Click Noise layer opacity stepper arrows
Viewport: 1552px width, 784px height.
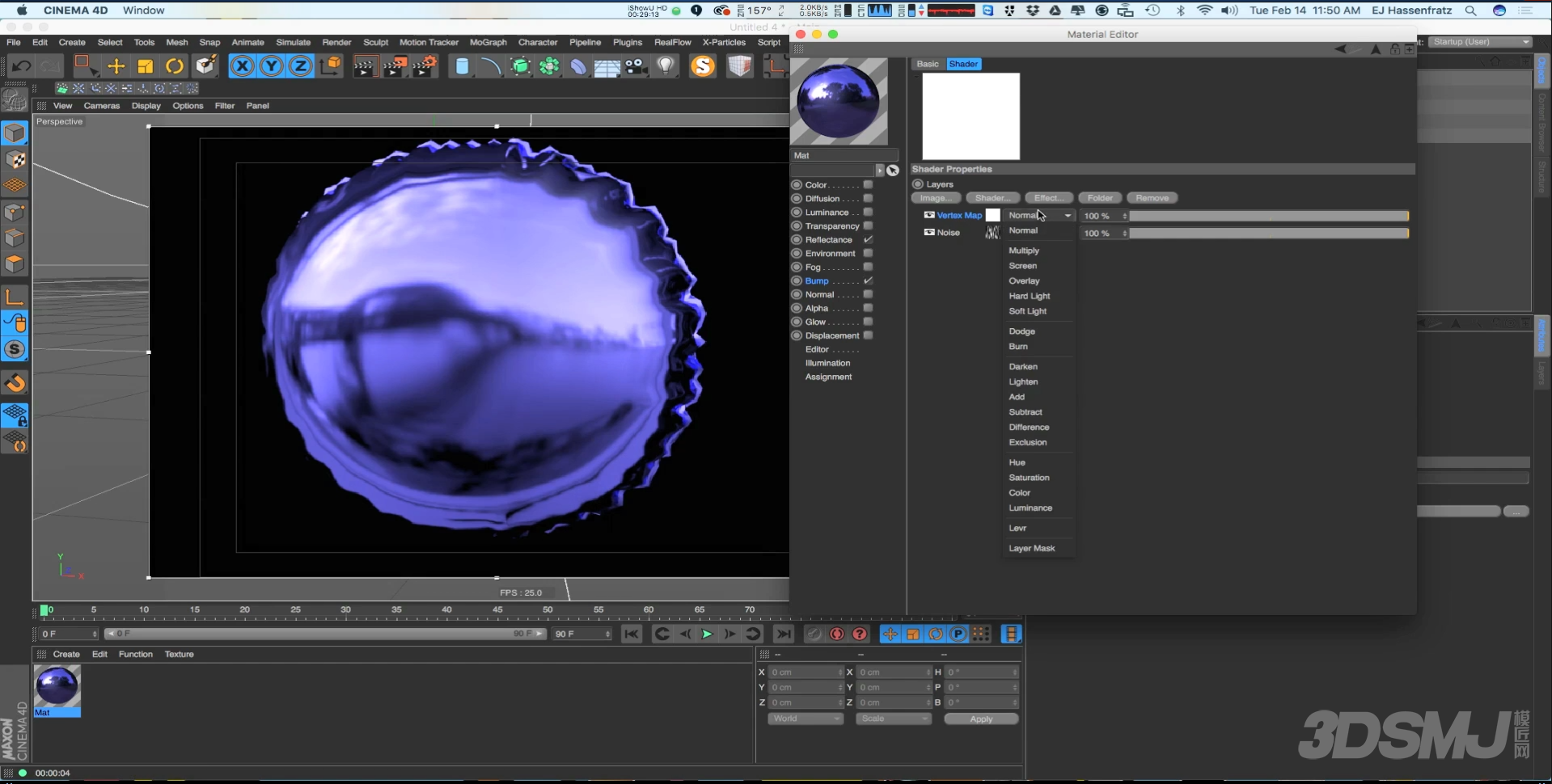[x=1124, y=233]
